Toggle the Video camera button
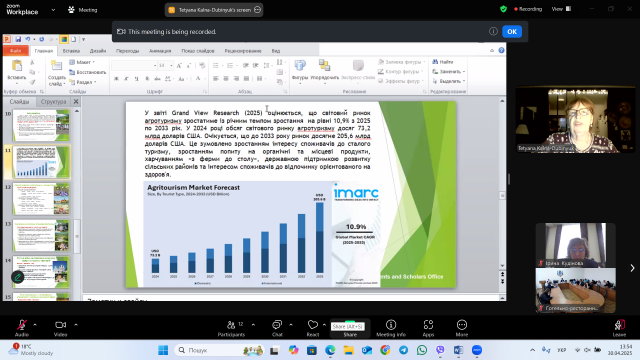The height and width of the screenshot is (360, 640). point(60,328)
